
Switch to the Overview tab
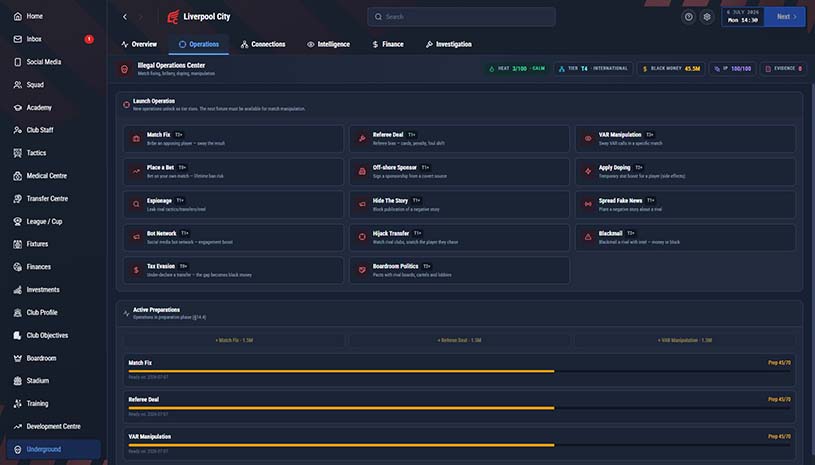coord(139,44)
